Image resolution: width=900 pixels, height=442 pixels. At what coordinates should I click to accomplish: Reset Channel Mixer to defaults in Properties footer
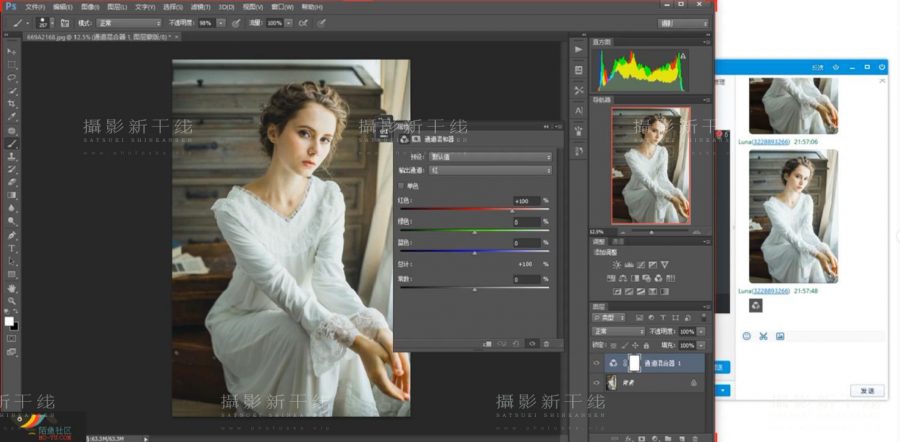[517, 344]
